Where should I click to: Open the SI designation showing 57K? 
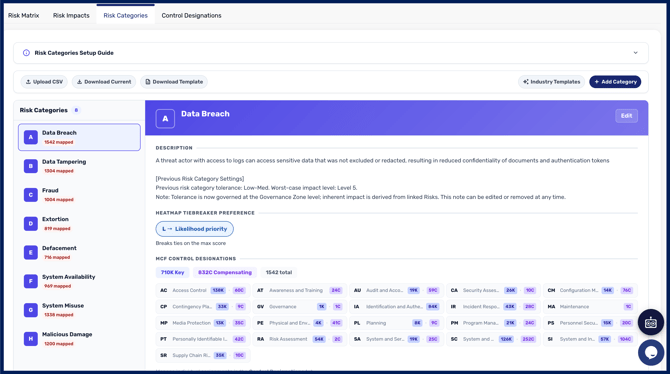(x=591, y=339)
